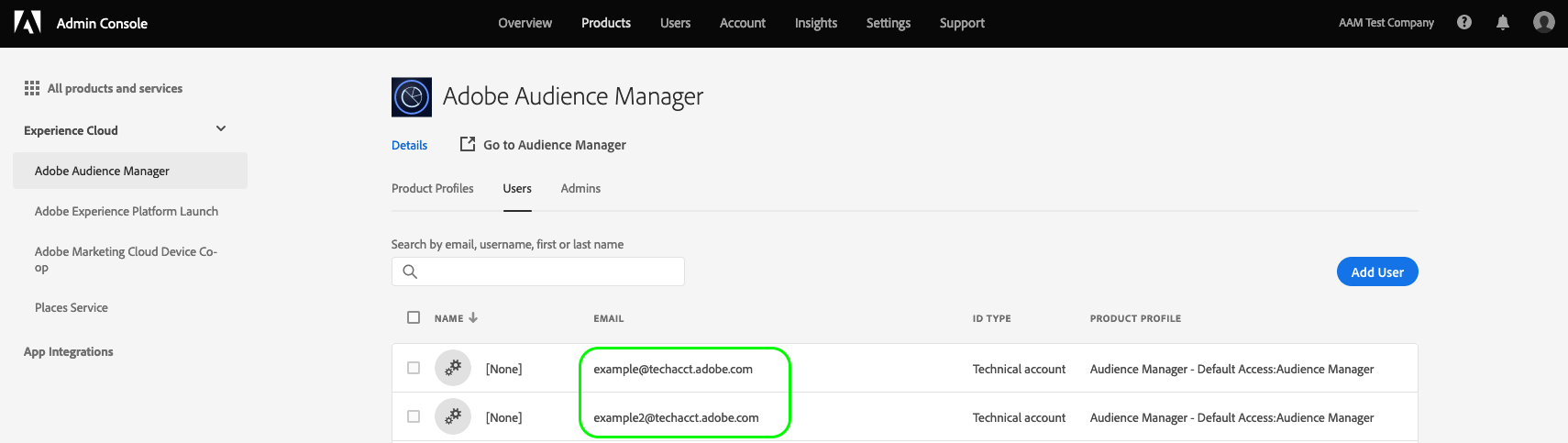
Task: Expand the App Integrations section
Action: [69, 351]
